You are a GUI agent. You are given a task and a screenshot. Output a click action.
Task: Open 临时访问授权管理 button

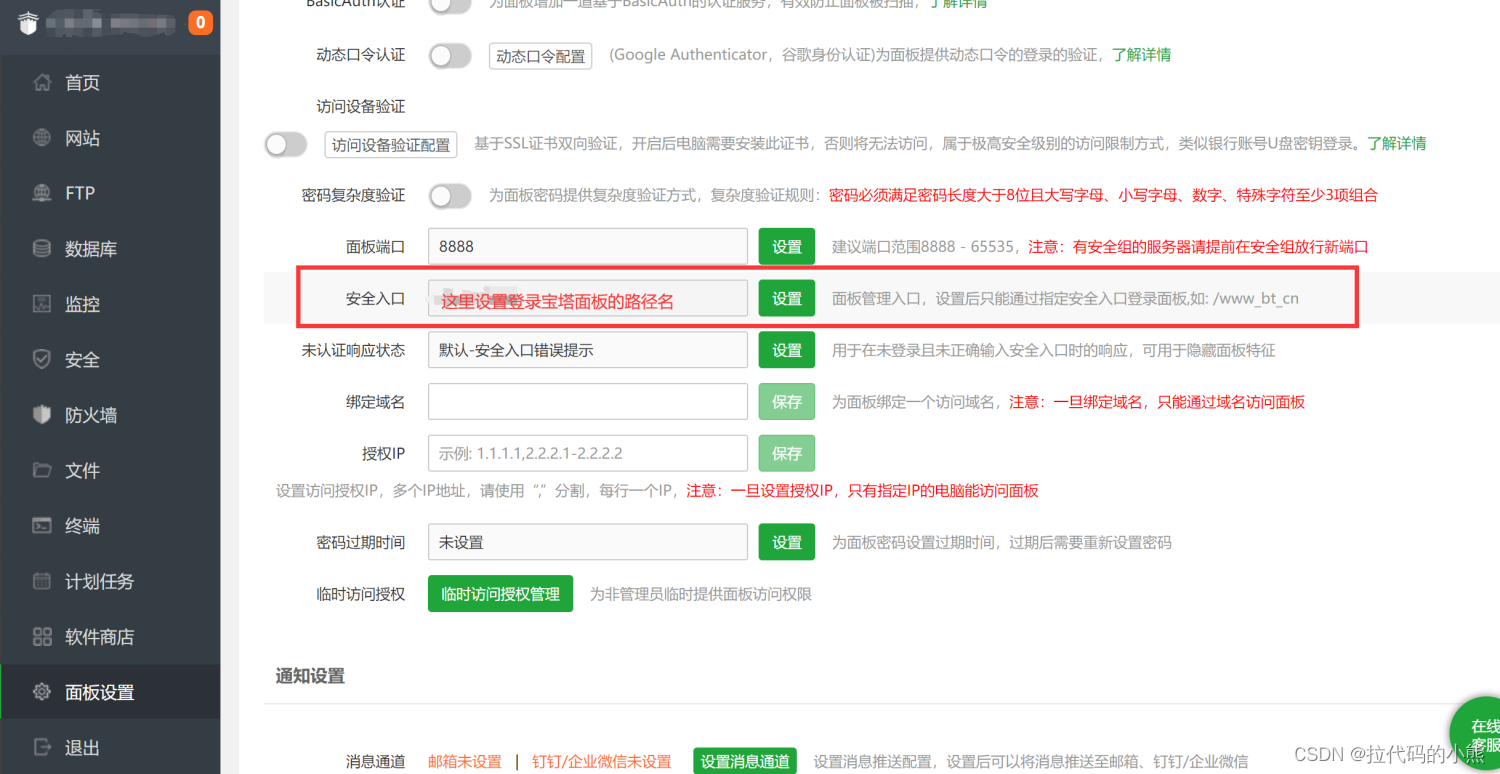coord(500,594)
